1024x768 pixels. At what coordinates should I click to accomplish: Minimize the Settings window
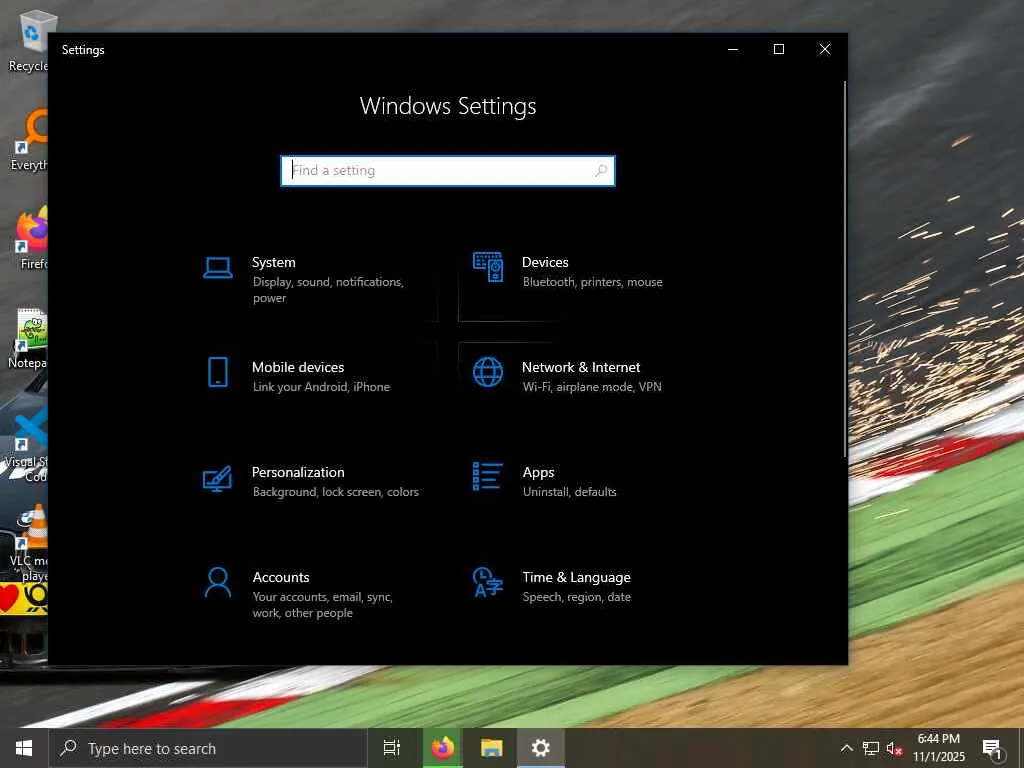point(733,49)
